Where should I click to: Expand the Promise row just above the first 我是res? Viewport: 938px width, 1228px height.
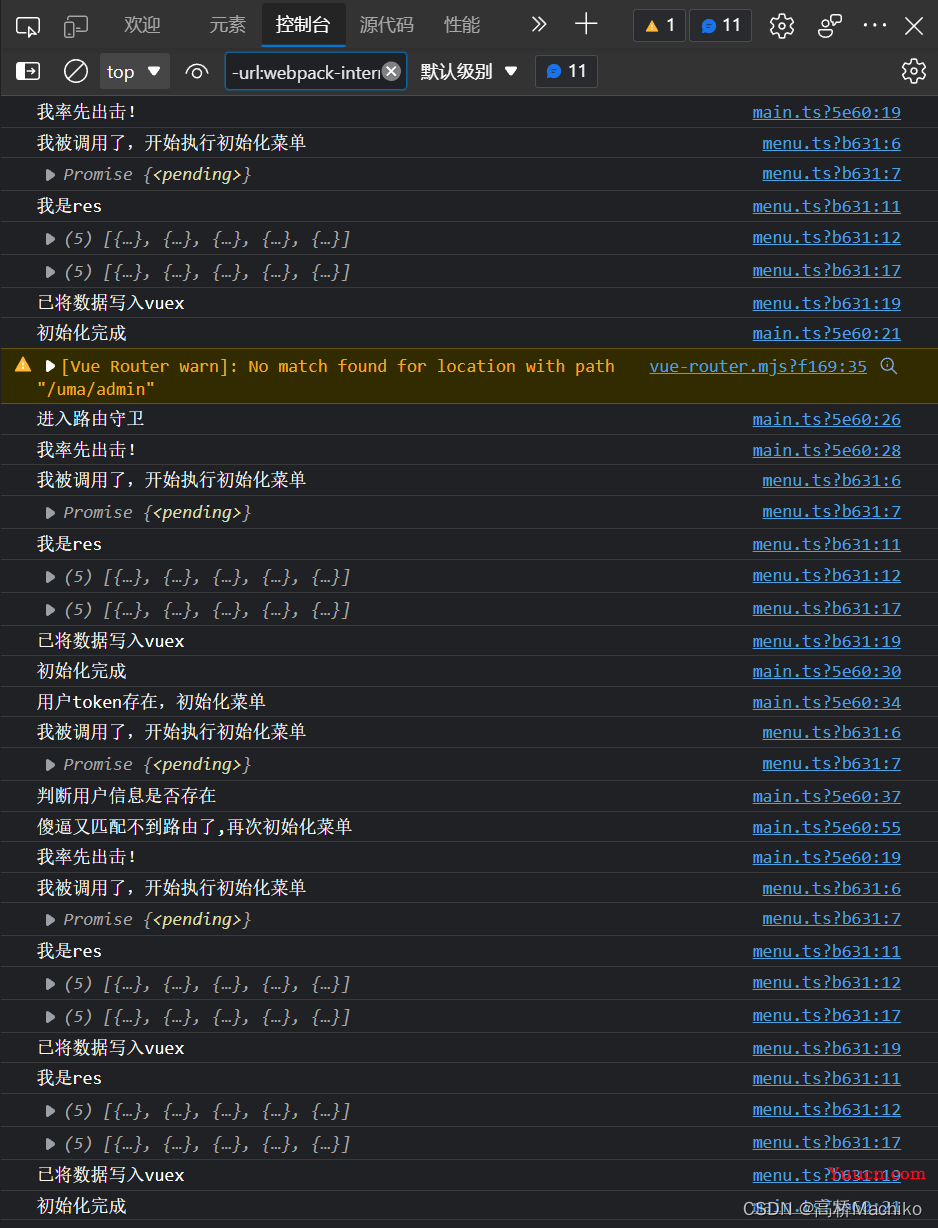pos(50,174)
